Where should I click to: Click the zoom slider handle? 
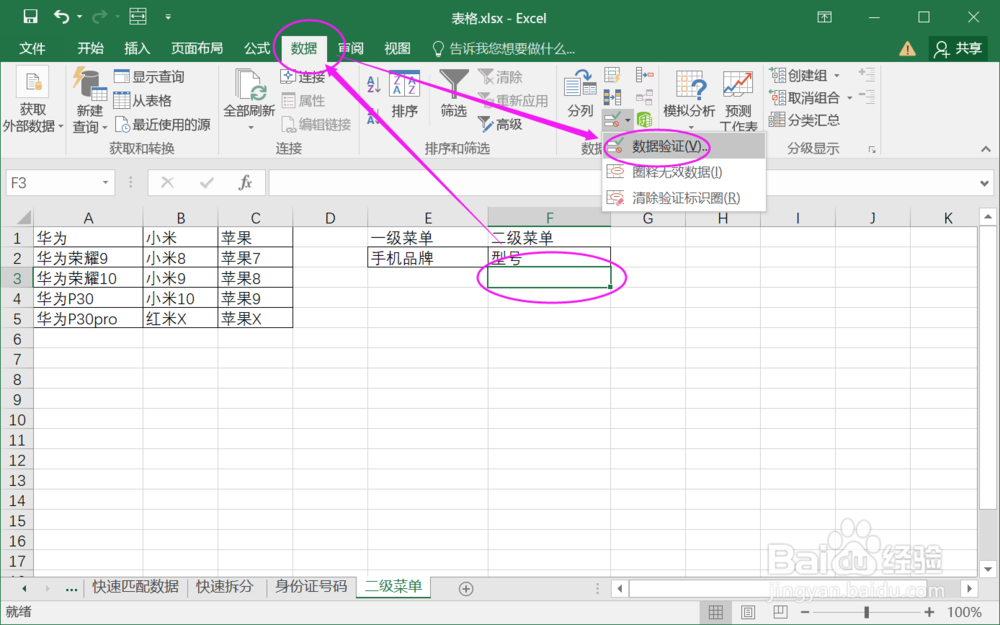pyautogui.click(x=866, y=613)
